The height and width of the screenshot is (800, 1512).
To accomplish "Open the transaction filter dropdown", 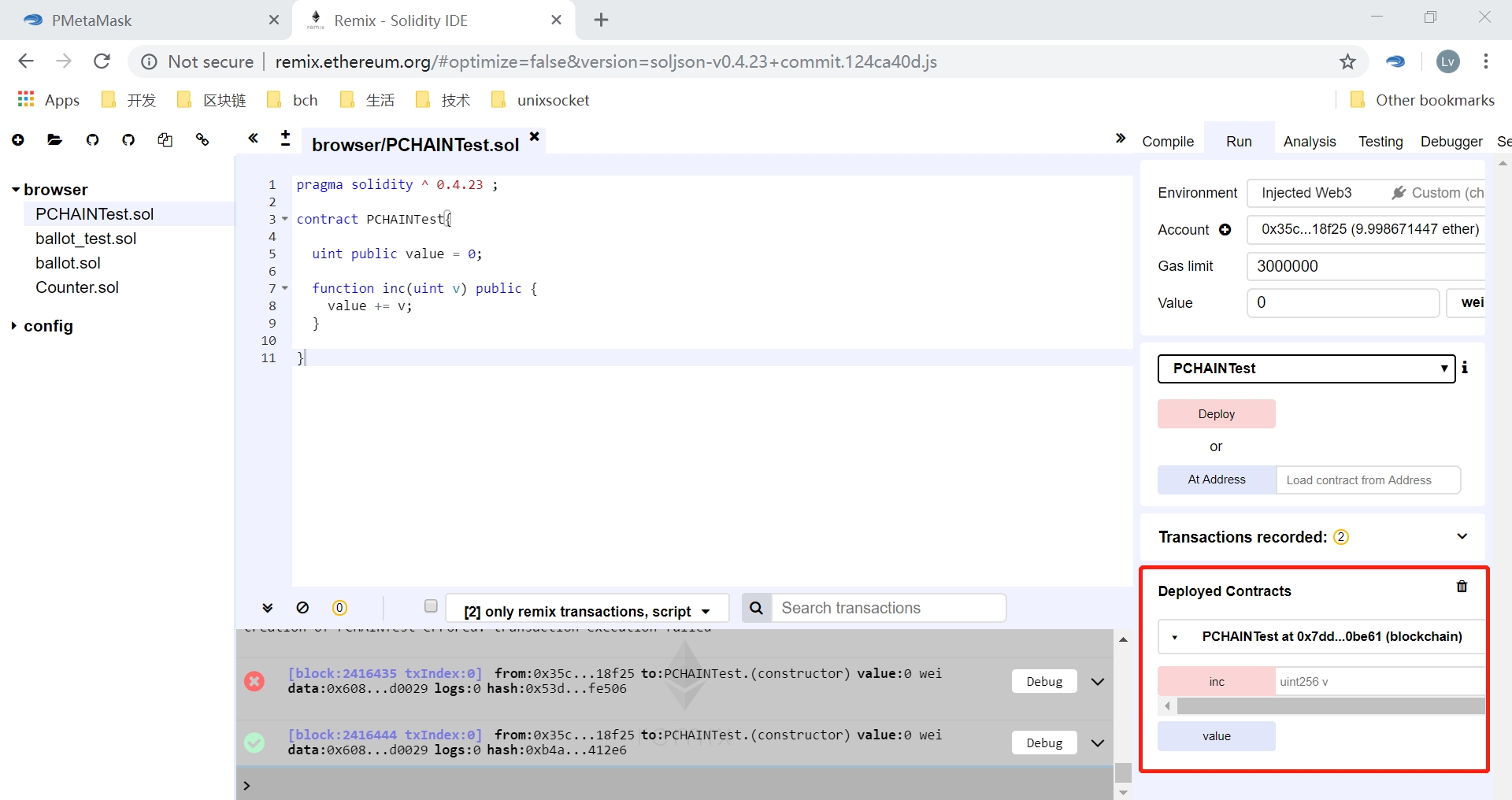I will (587, 611).
